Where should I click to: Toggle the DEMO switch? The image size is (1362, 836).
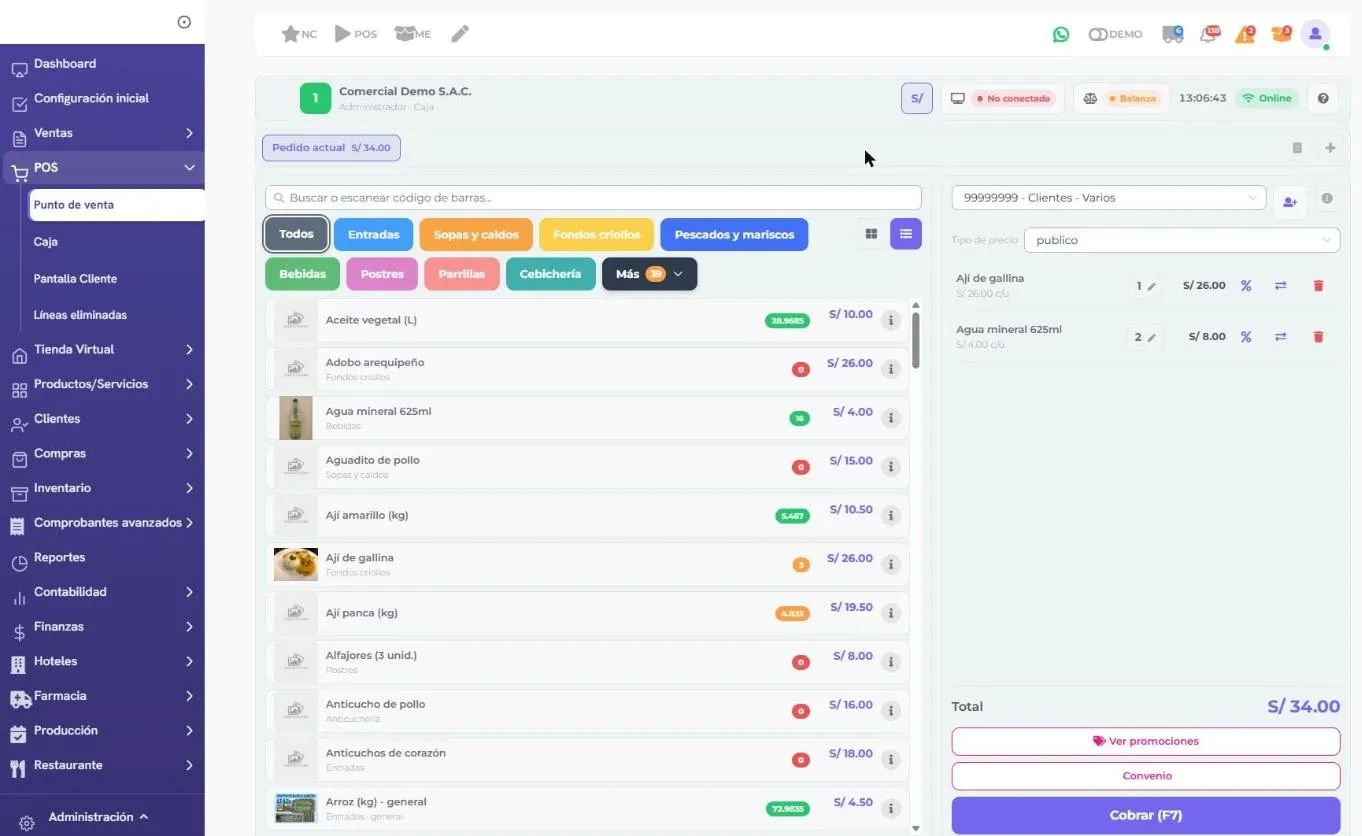pyautogui.click(x=1115, y=34)
